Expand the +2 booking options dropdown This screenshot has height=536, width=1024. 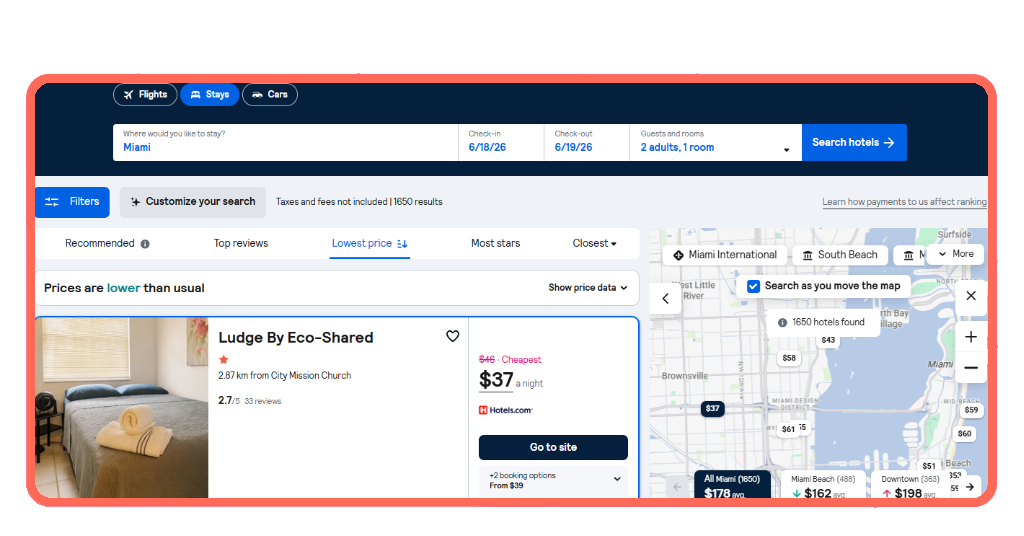click(x=553, y=481)
